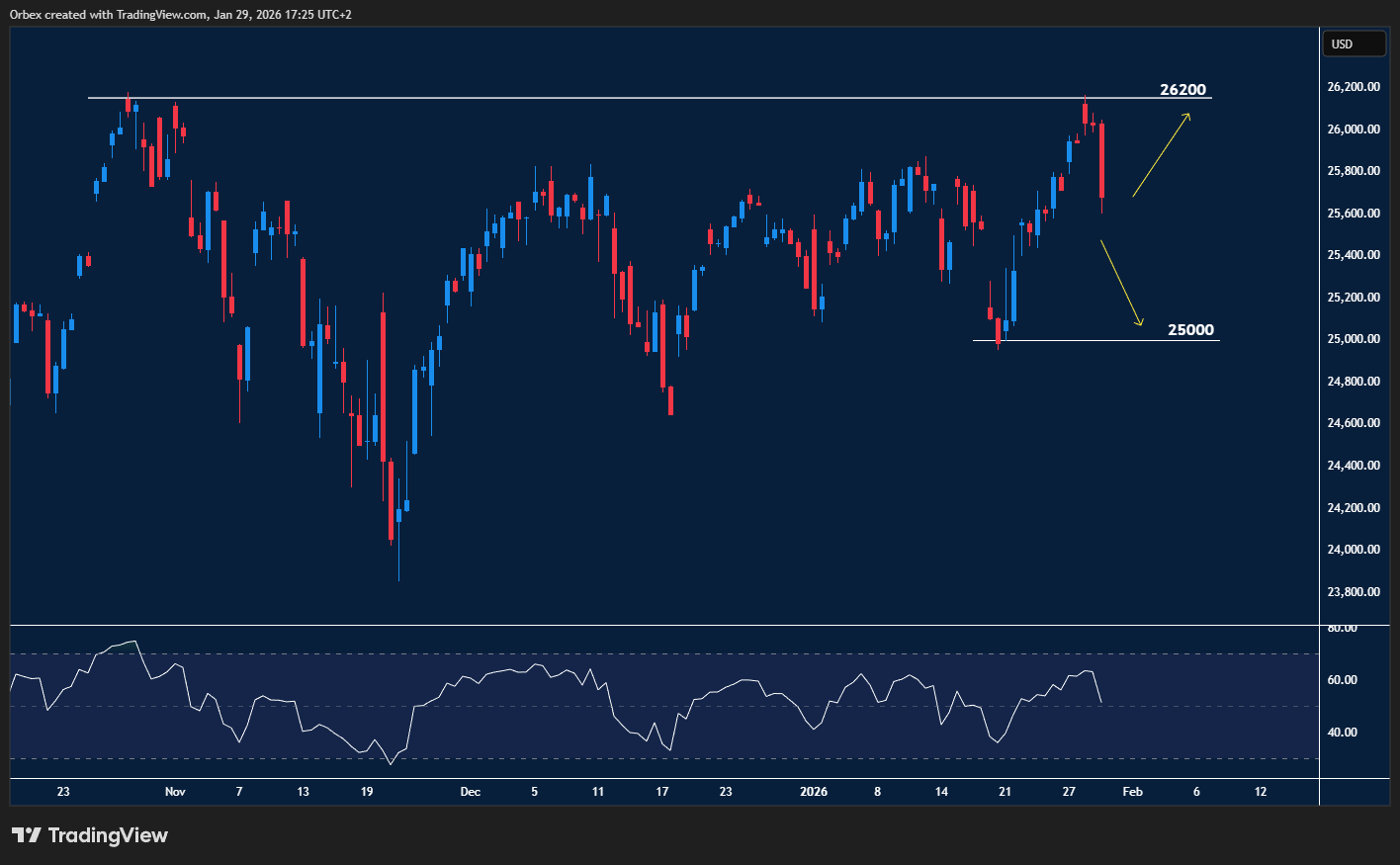This screenshot has width=1400, height=865.
Task: Click the Dec date on time axis
Action: pos(471,792)
